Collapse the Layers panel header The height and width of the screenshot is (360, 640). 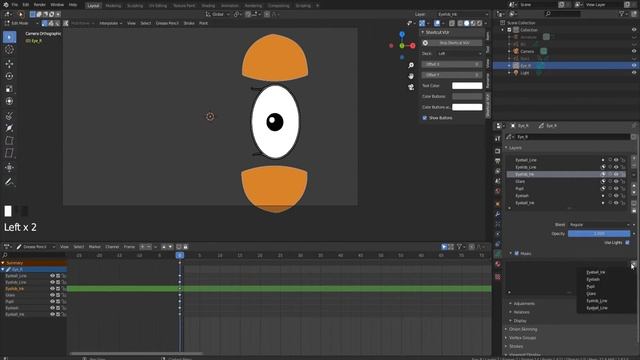[x=515, y=147]
